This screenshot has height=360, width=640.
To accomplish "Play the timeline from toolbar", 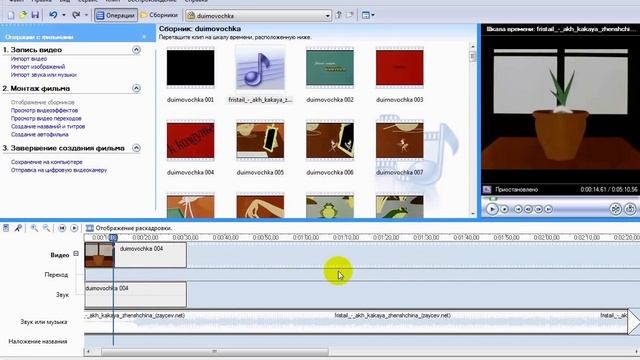I will point(74,228).
